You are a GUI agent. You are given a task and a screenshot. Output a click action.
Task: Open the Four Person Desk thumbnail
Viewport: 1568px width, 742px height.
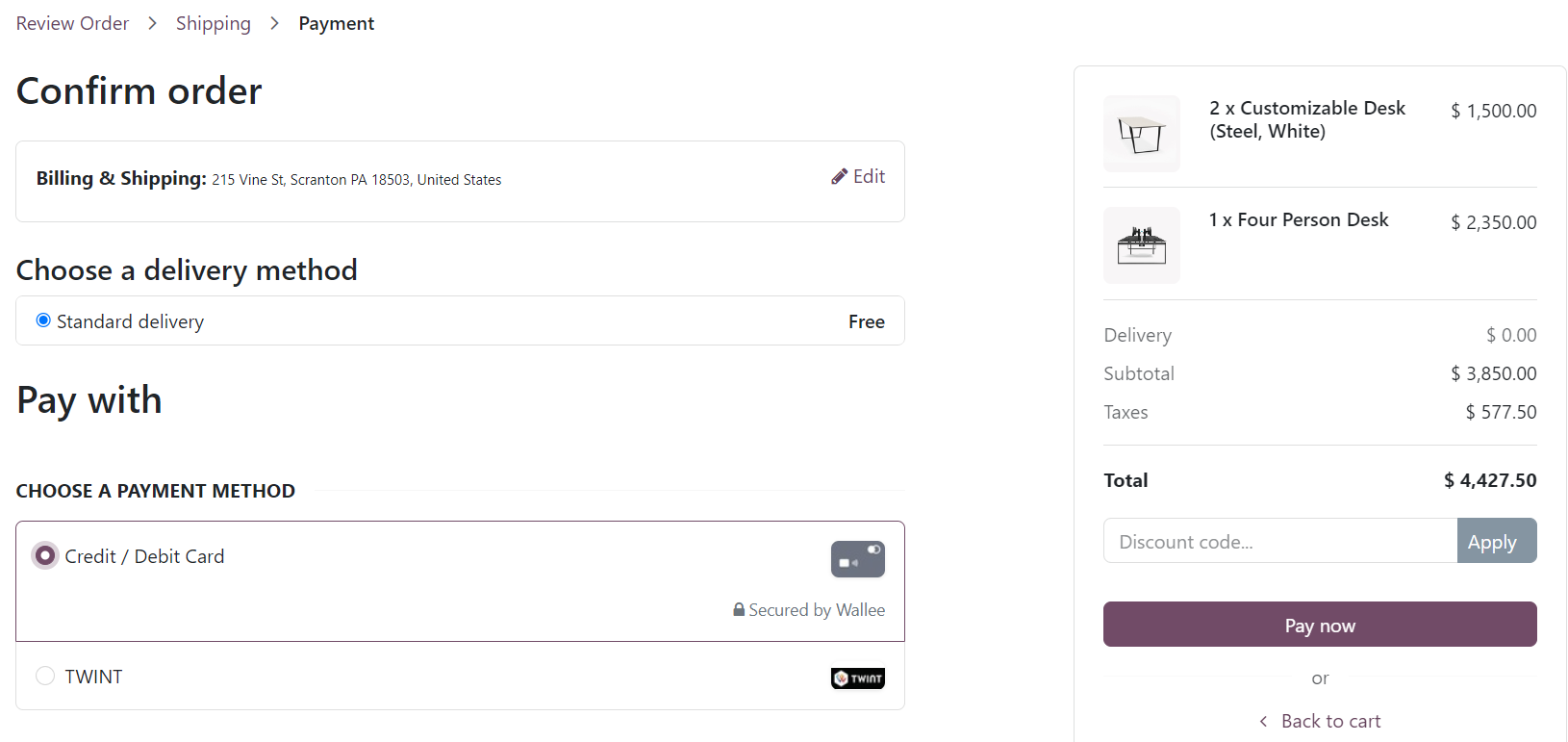[1141, 245]
